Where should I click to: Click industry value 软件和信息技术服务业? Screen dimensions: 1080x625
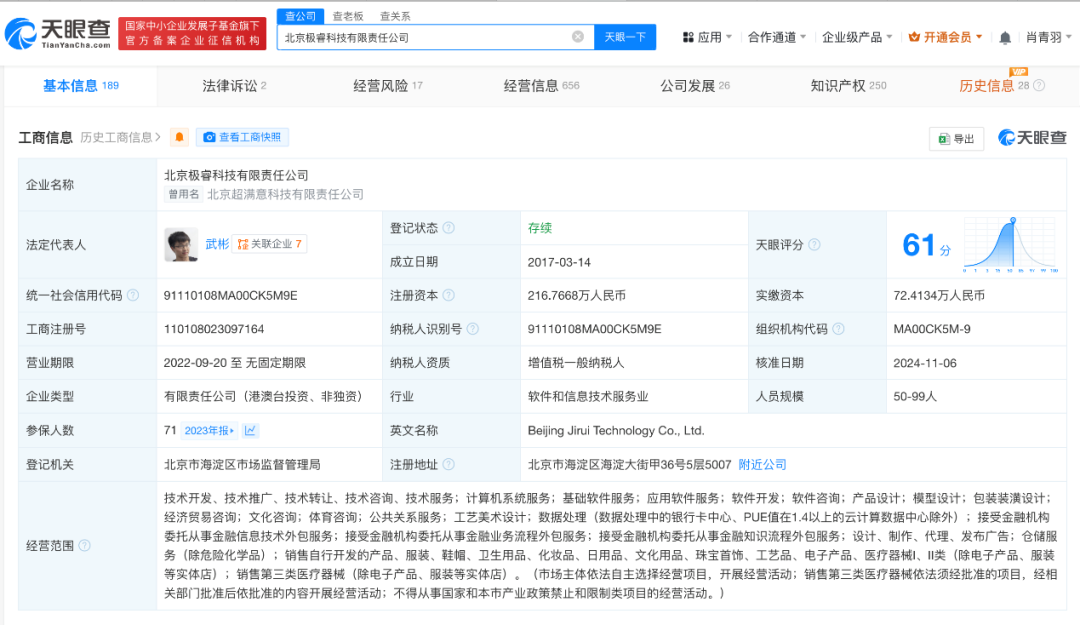pyautogui.click(x=588, y=396)
